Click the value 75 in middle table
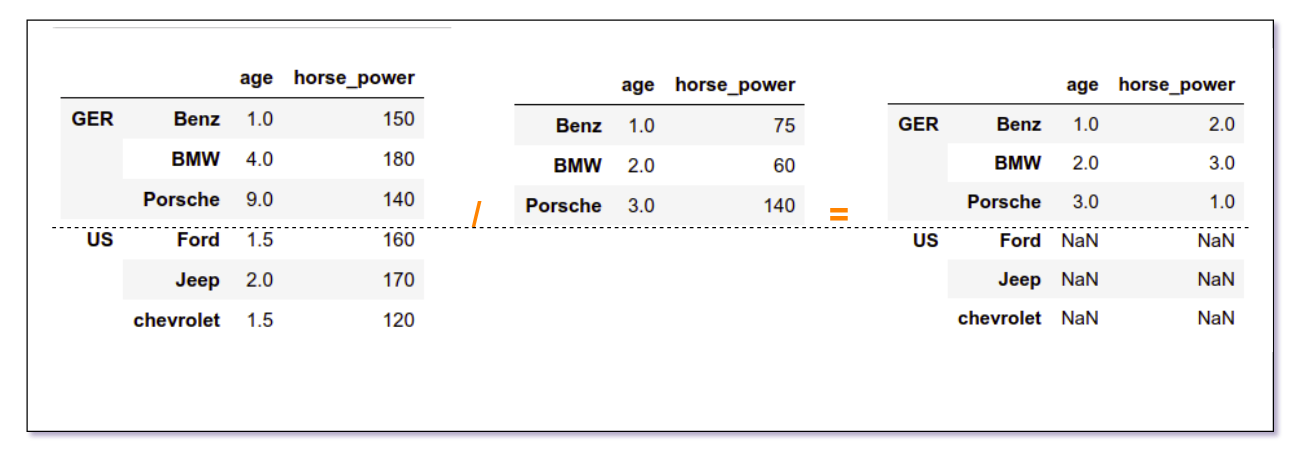The width and height of the screenshot is (1299, 458). point(784,126)
